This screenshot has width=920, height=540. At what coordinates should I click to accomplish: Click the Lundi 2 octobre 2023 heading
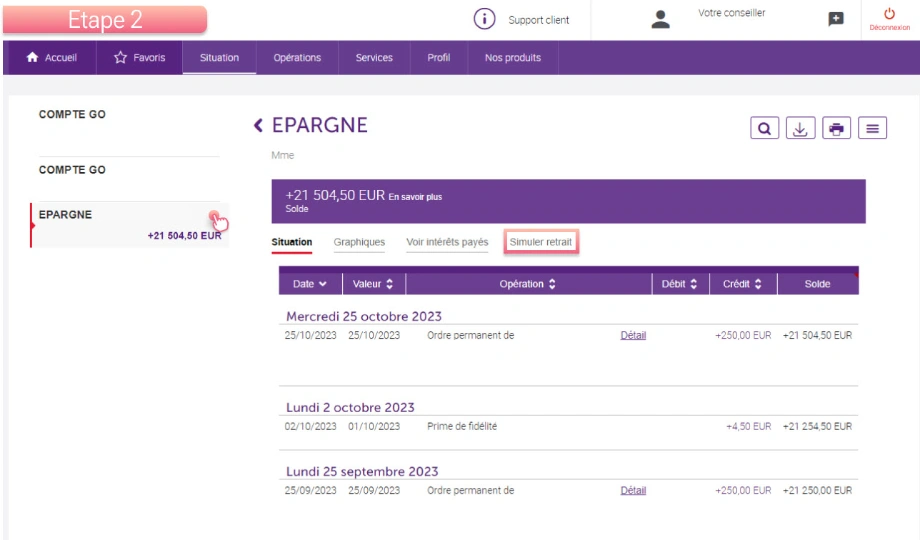350,407
